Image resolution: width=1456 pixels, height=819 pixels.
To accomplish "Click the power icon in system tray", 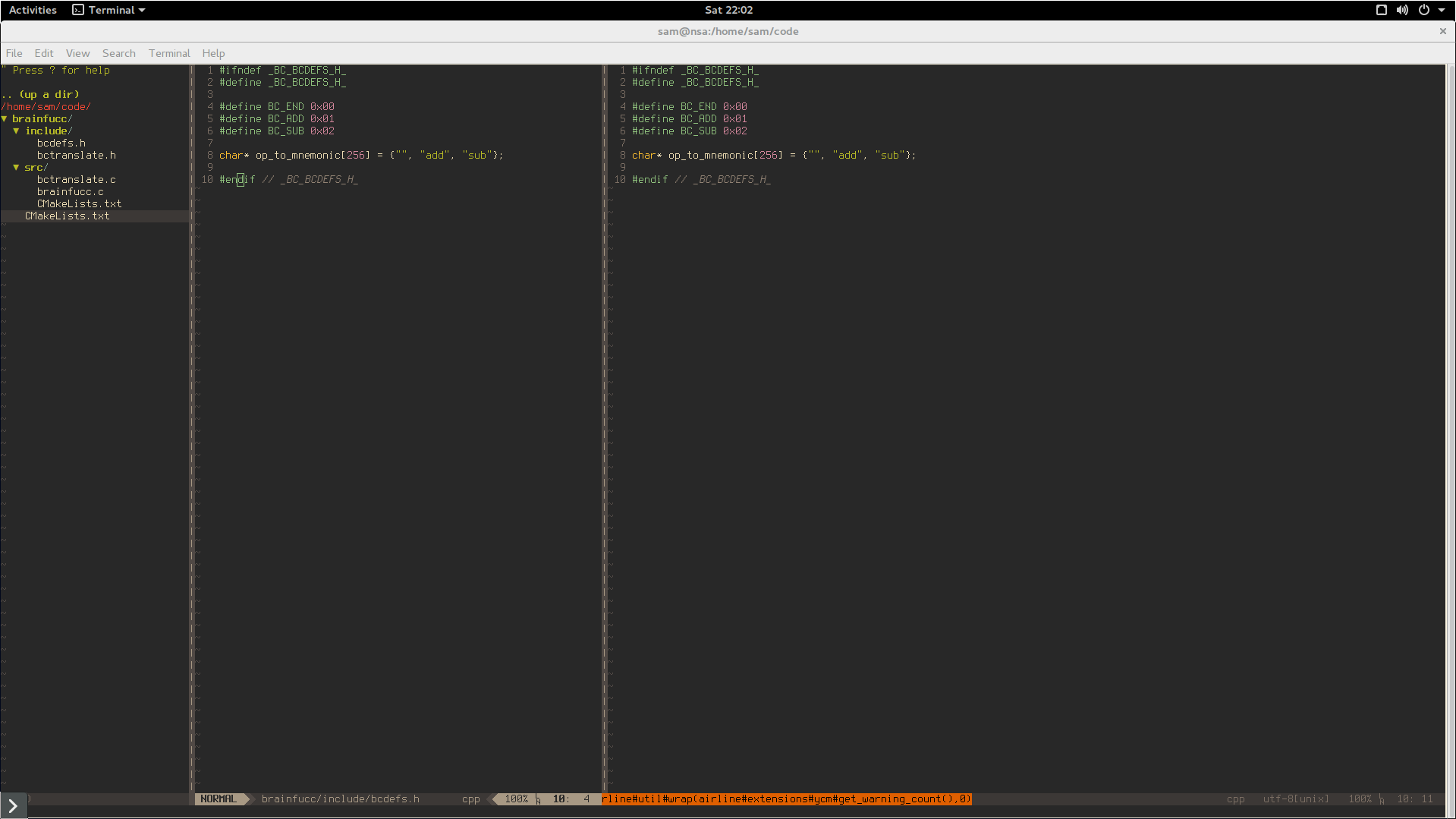I will [x=1424, y=10].
